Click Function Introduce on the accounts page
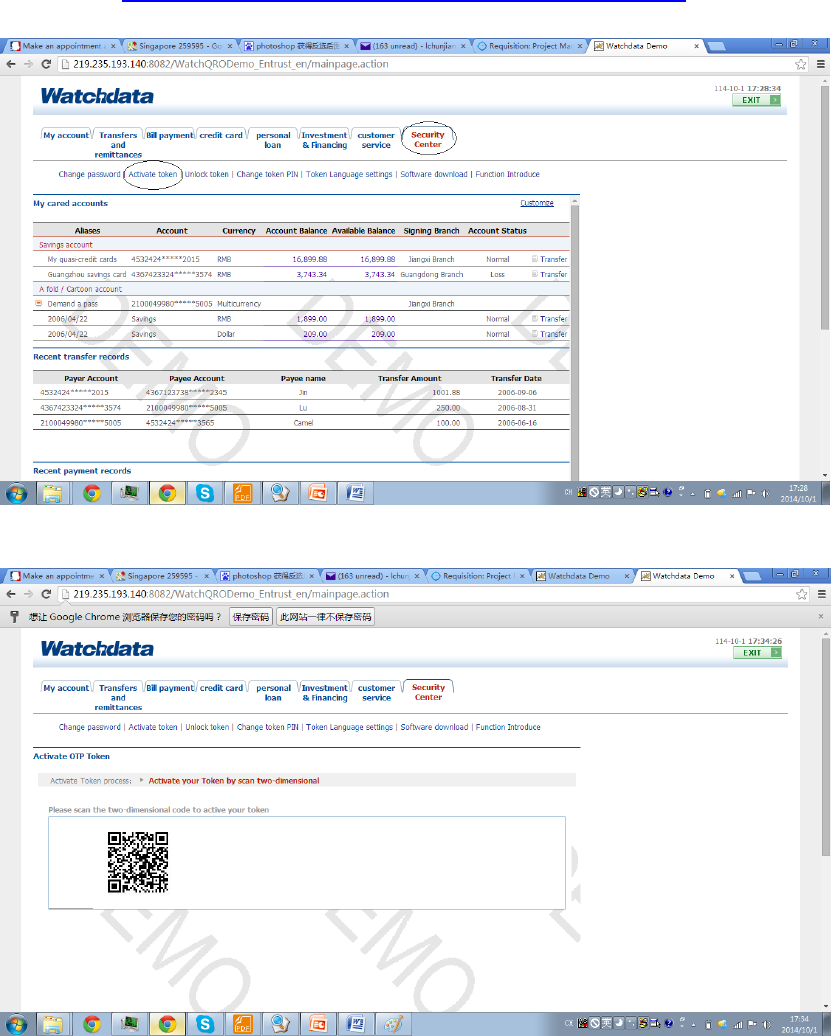831x1036 pixels. [507, 174]
